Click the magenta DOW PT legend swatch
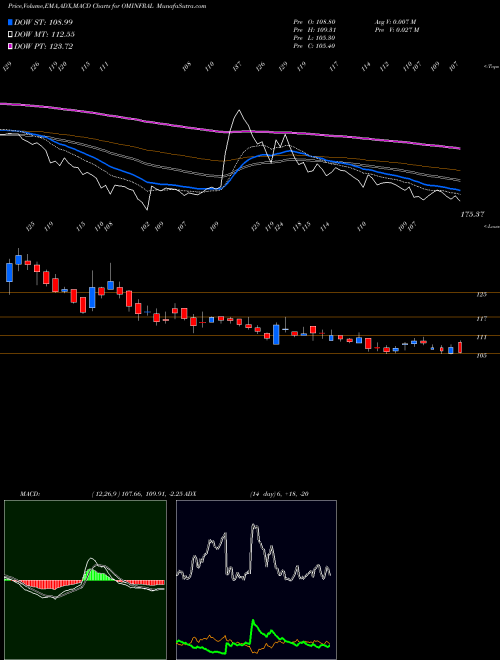 (x=10, y=46)
